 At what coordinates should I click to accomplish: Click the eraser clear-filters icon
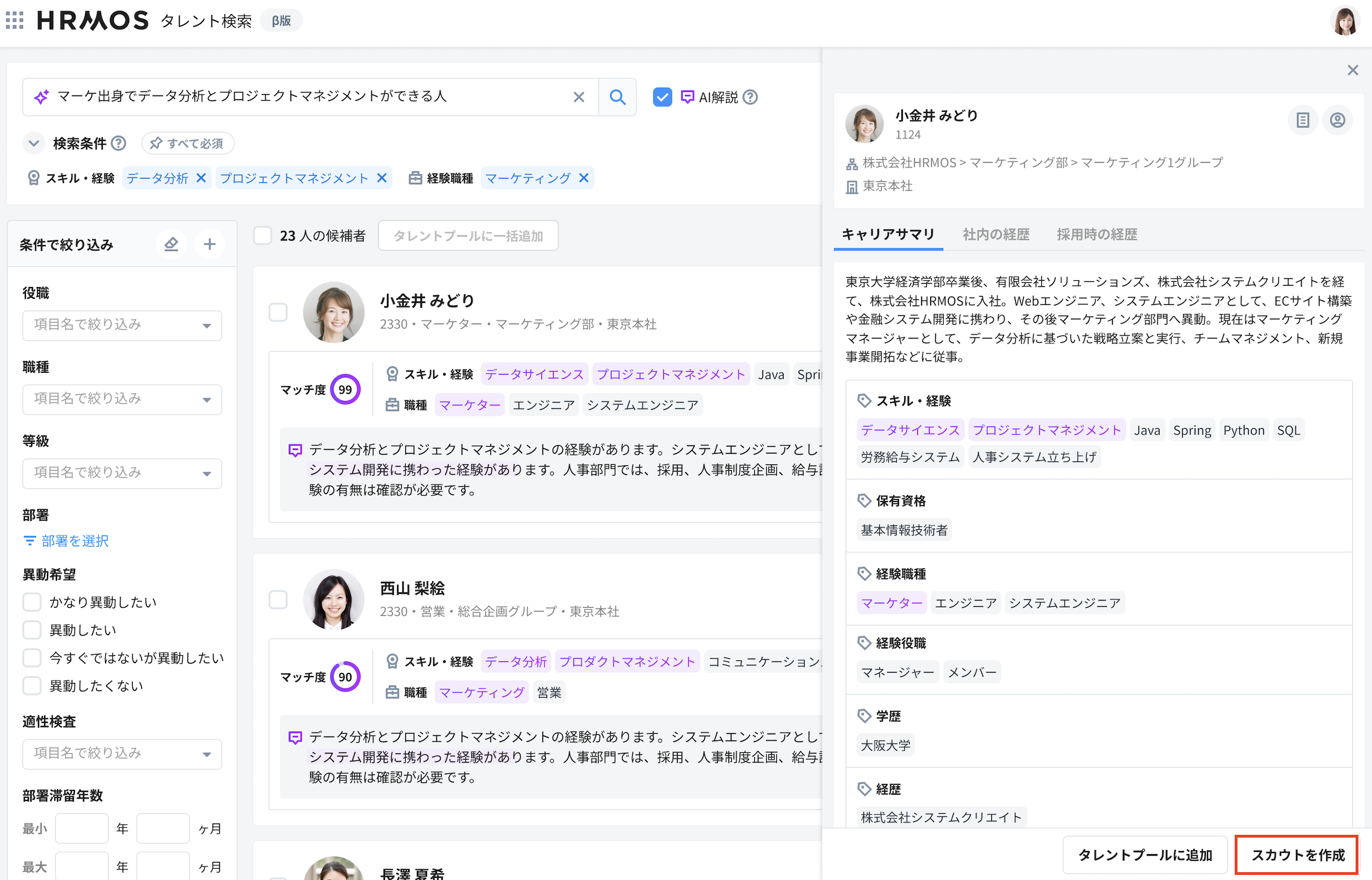pyautogui.click(x=171, y=245)
